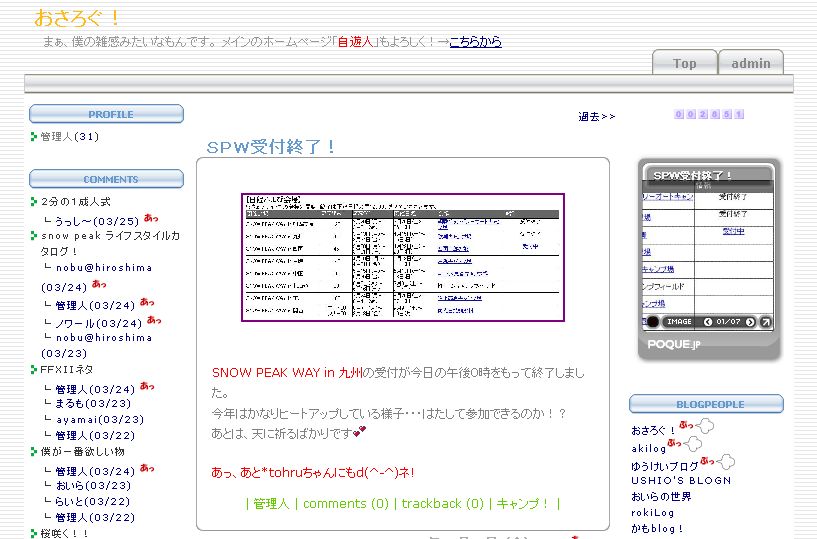Click the green arrow beside 僕が一番欲しい物
This screenshot has width=817, height=539.
[x=34, y=451]
